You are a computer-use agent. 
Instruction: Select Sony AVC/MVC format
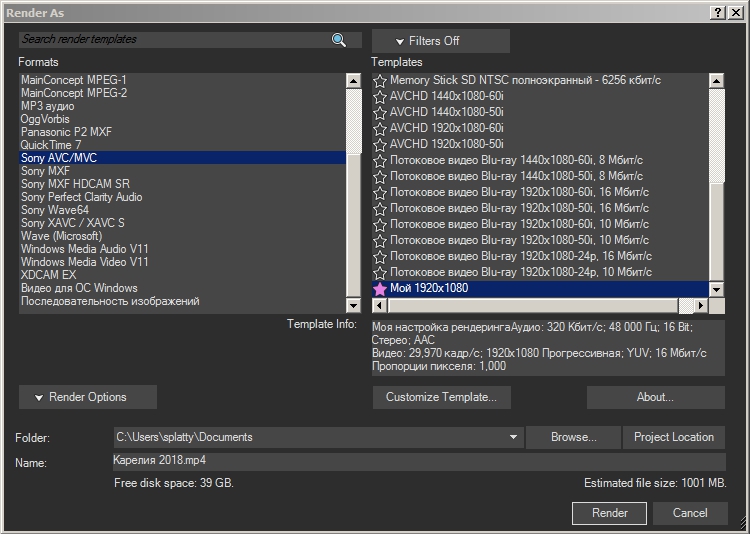(183, 158)
